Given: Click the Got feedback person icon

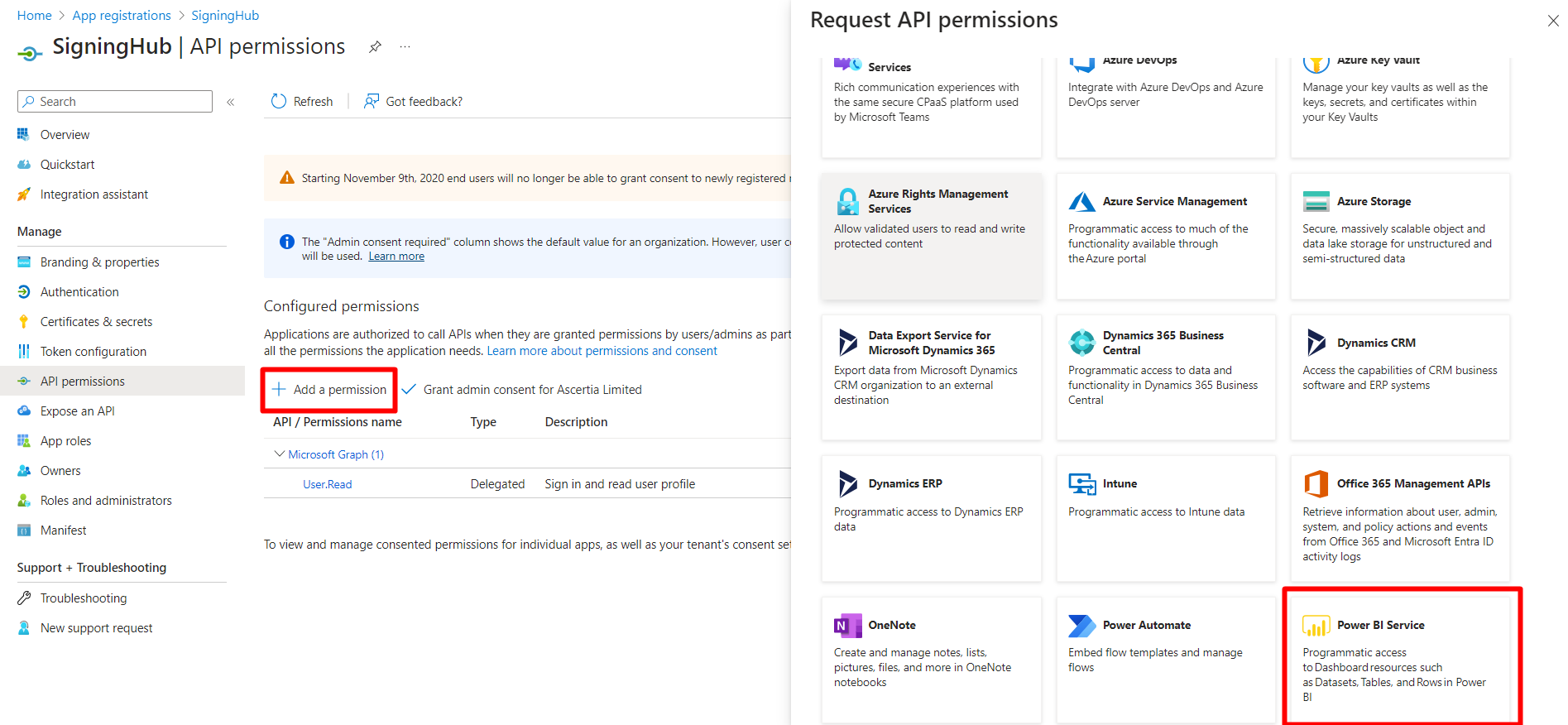Looking at the screenshot, I should coord(372,101).
